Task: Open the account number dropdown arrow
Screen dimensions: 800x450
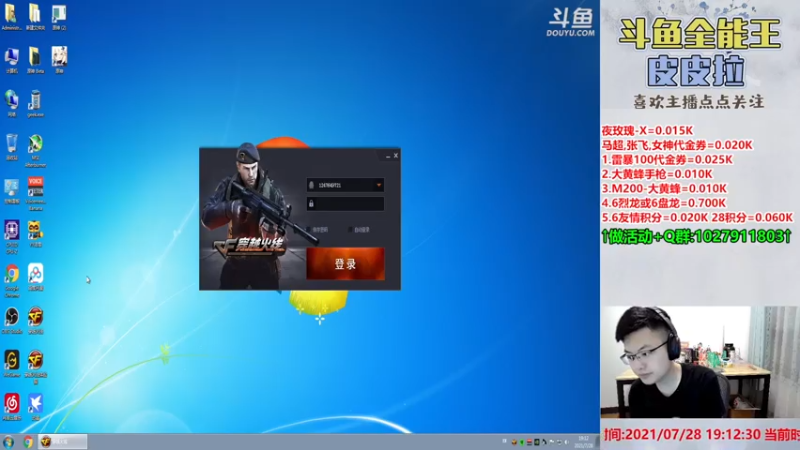Action: tap(379, 185)
